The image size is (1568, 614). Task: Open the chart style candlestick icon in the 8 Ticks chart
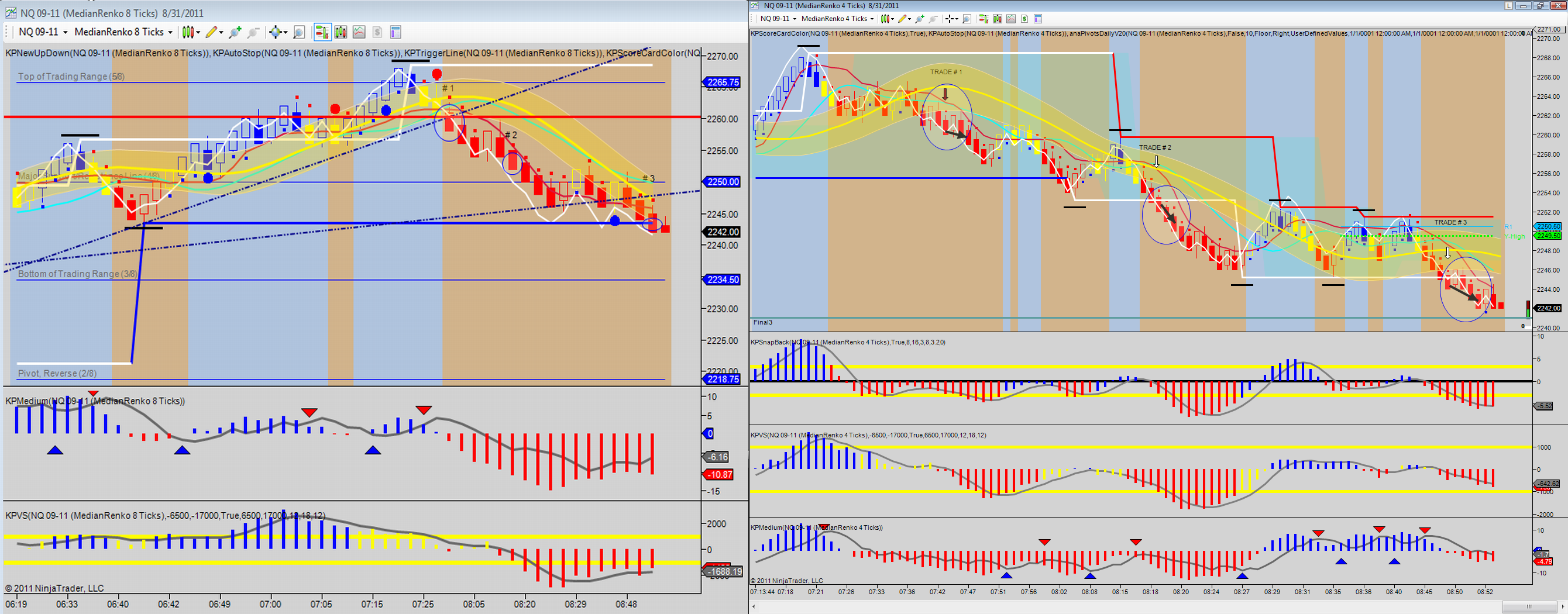(x=188, y=32)
